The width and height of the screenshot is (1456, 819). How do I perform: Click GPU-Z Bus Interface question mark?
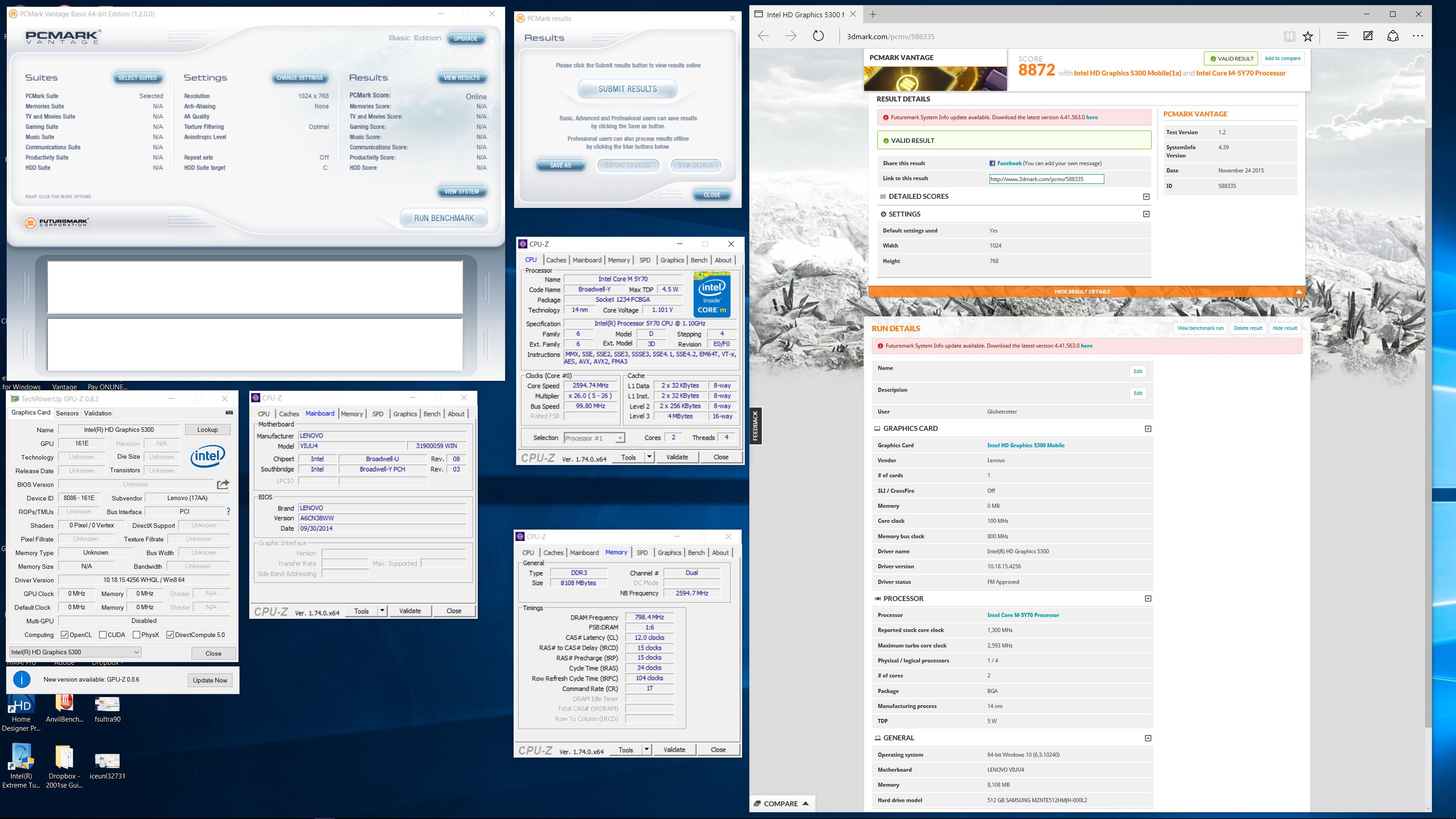(x=228, y=511)
